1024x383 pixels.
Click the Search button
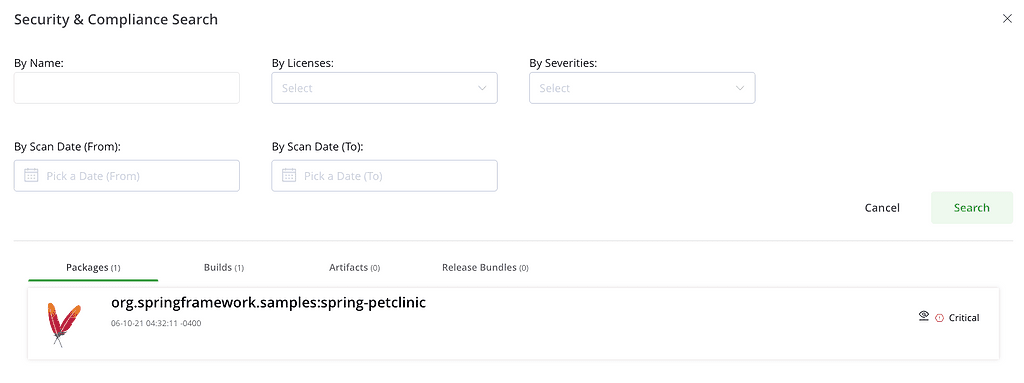[x=972, y=208]
